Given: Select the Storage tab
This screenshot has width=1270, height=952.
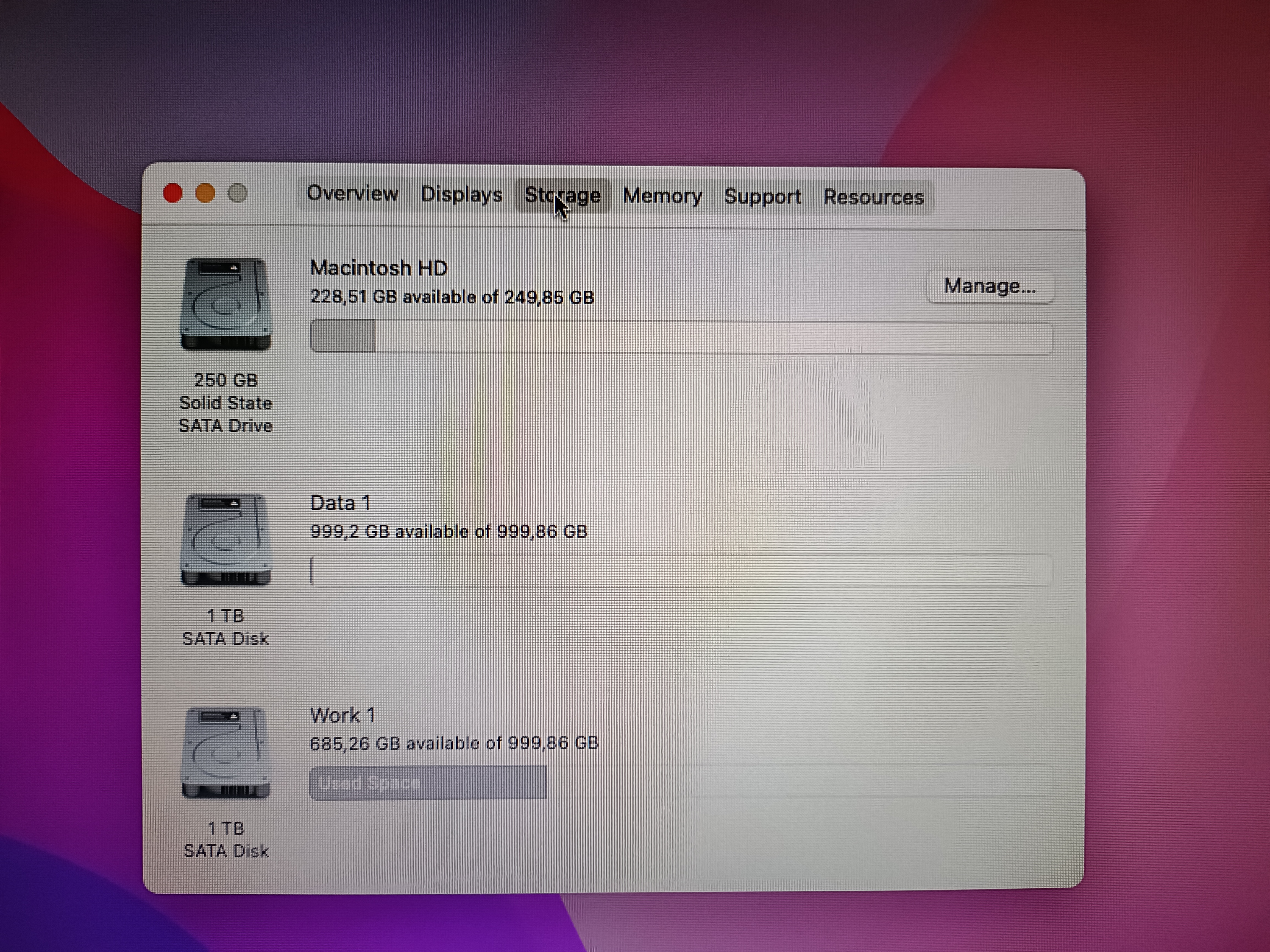Looking at the screenshot, I should coord(563,196).
